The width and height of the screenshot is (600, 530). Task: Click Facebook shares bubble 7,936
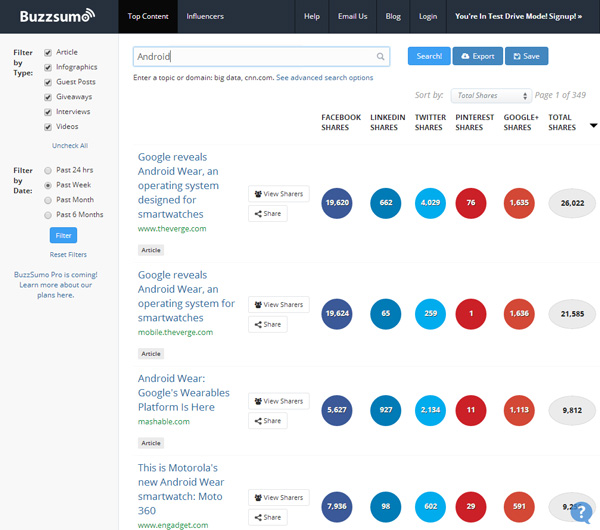point(337,507)
